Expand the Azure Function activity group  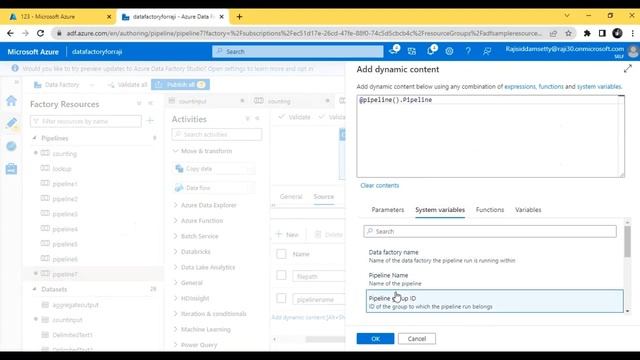tap(176, 220)
